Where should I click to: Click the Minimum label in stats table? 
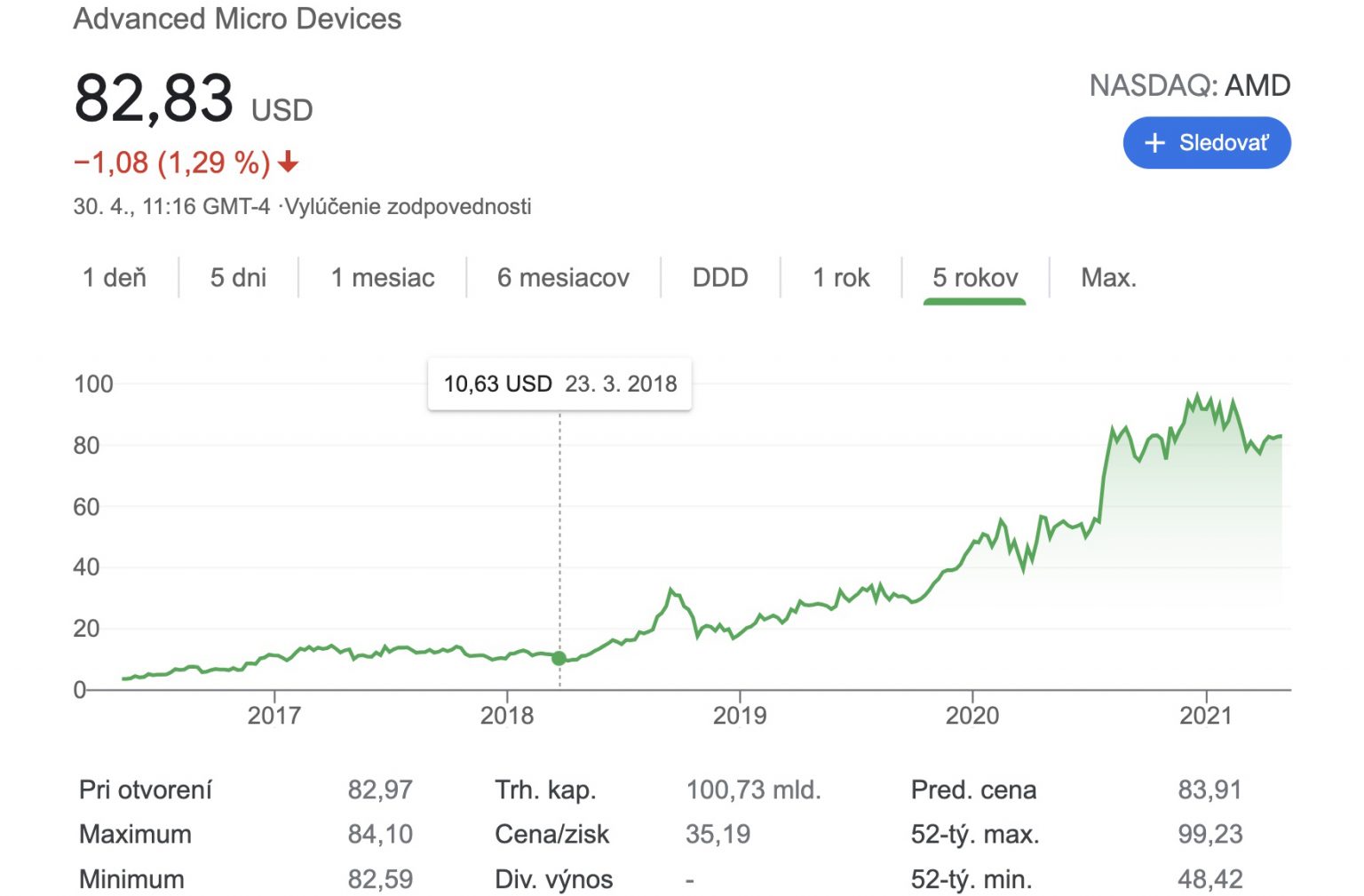[x=131, y=879]
